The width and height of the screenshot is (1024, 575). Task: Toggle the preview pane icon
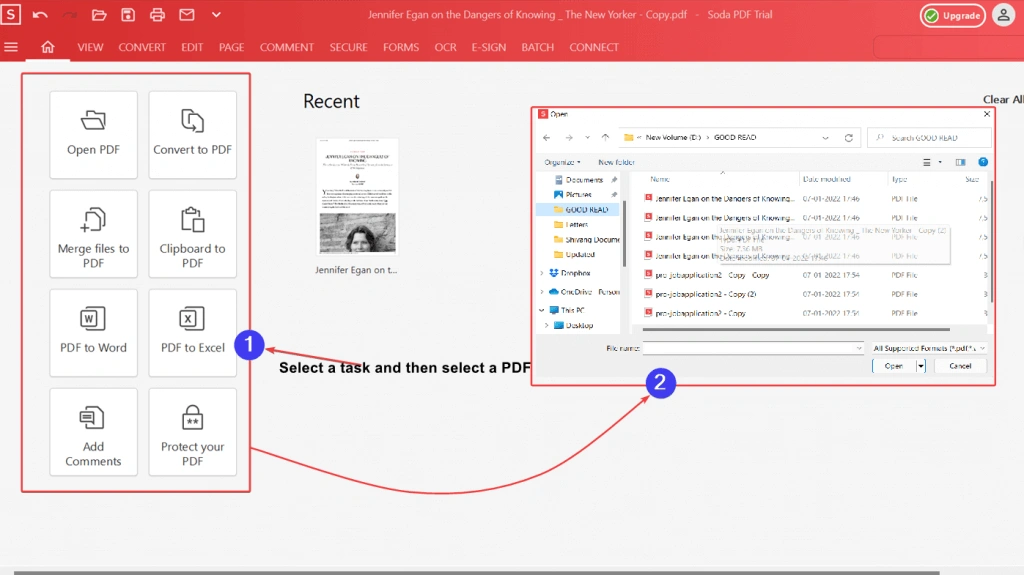[960, 162]
